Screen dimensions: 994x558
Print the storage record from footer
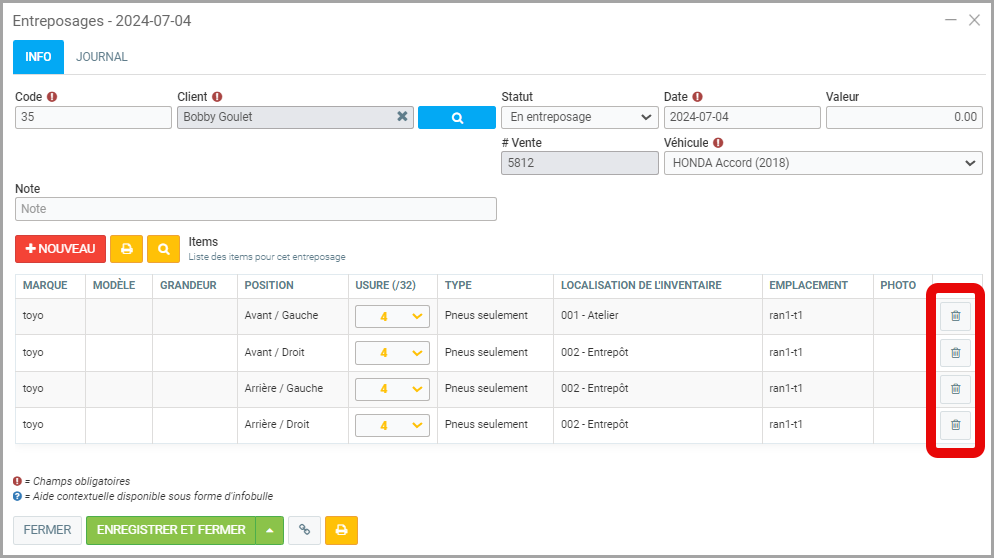click(341, 530)
